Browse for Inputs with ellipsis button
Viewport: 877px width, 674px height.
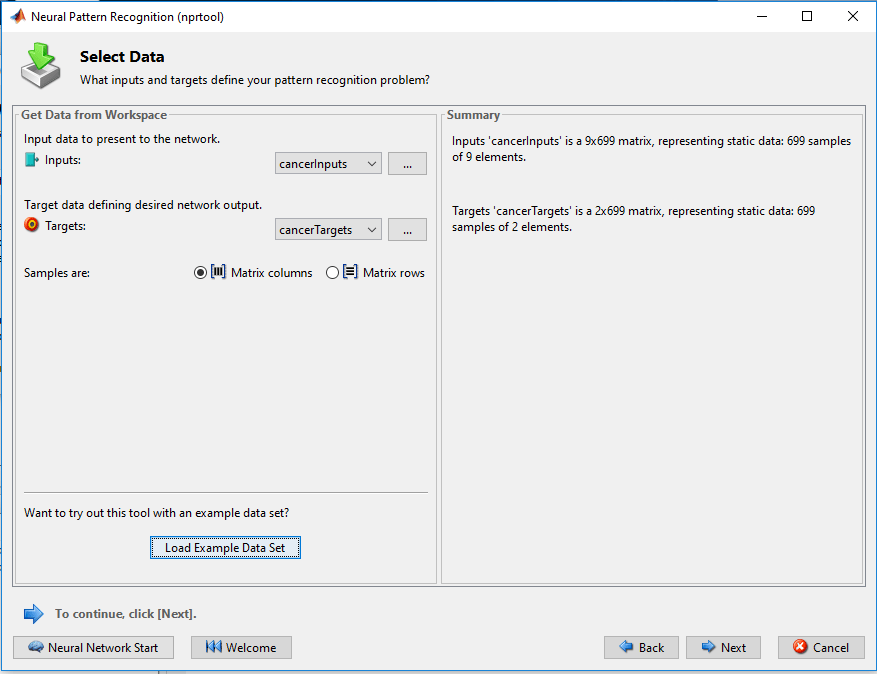coord(407,163)
